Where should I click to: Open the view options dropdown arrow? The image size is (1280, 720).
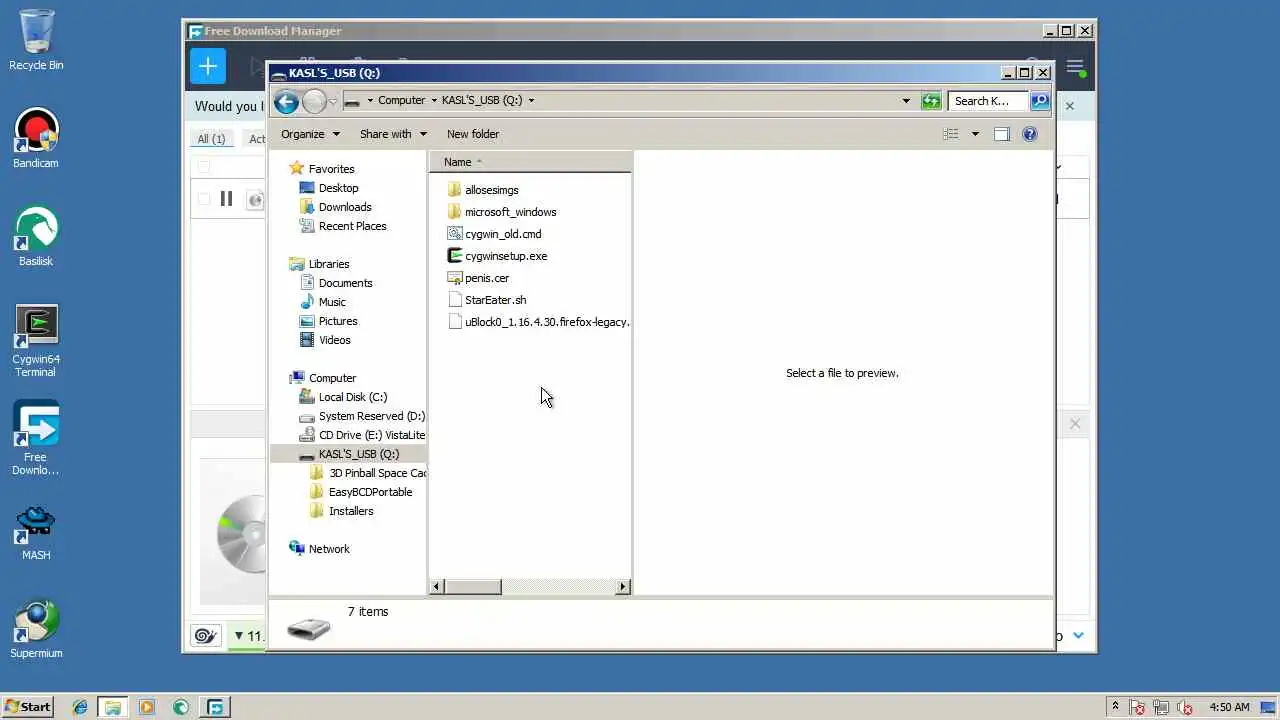pos(975,134)
